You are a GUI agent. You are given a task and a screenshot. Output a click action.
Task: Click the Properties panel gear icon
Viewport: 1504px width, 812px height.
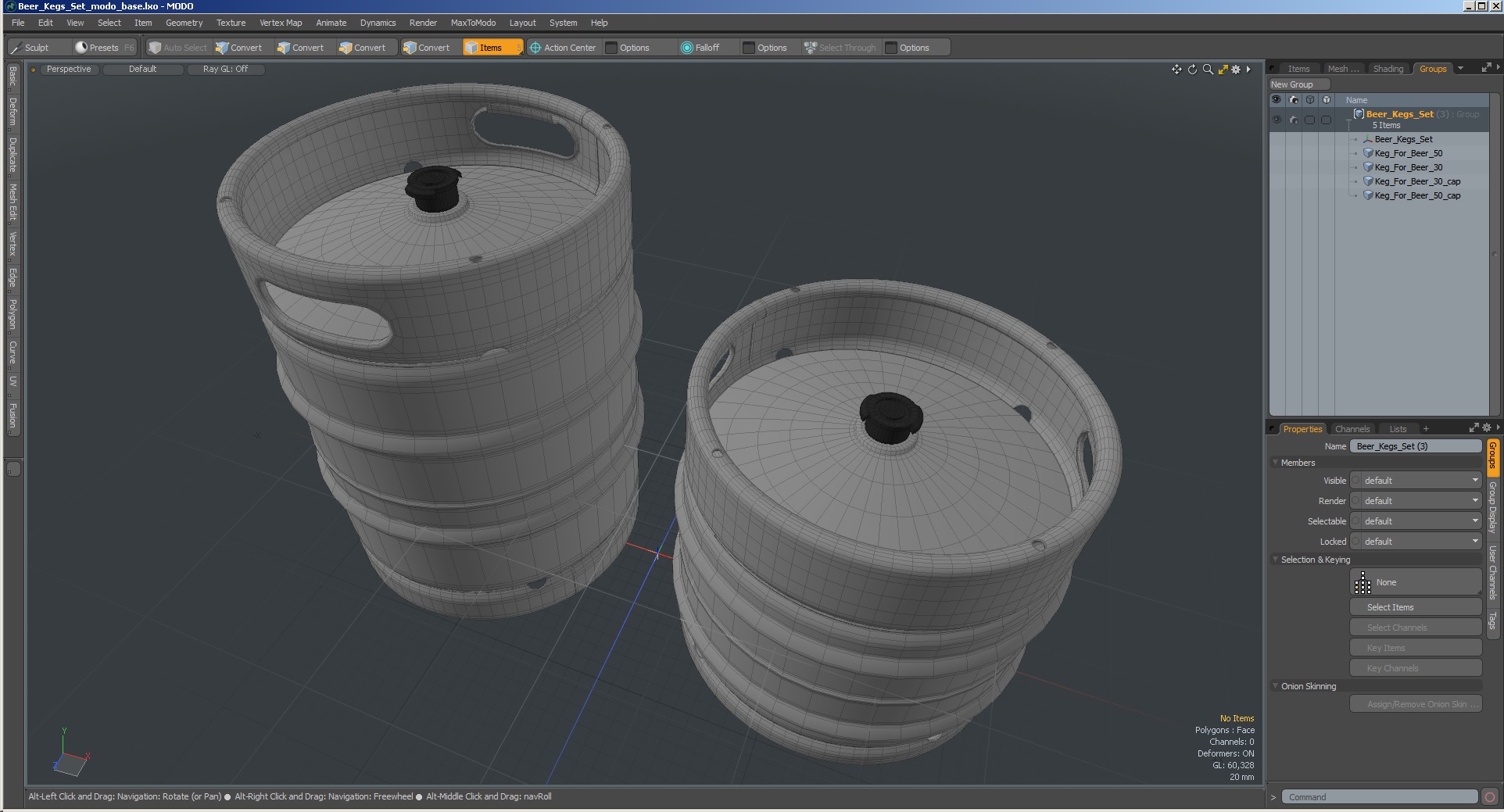(1487, 428)
